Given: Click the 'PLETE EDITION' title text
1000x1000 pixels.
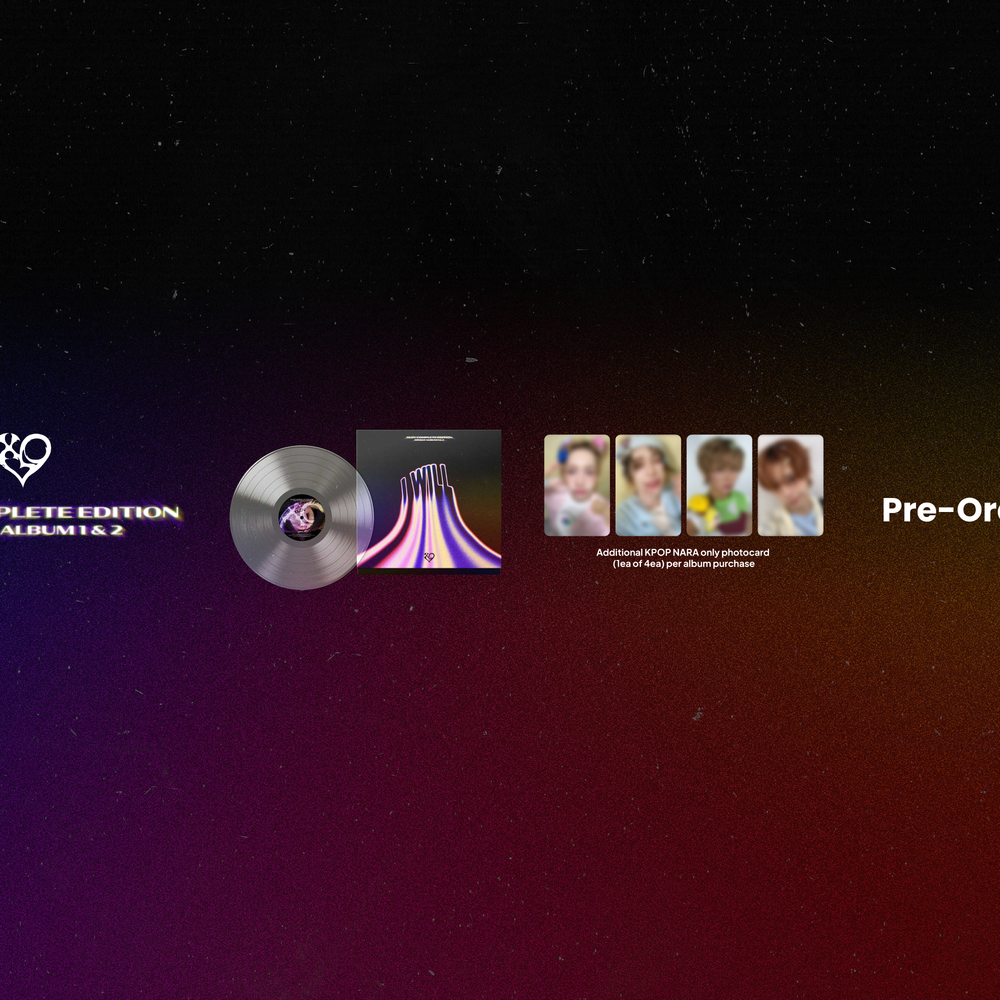Looking at the screenshot, I should pyautogui.click(x=90, y=512).
